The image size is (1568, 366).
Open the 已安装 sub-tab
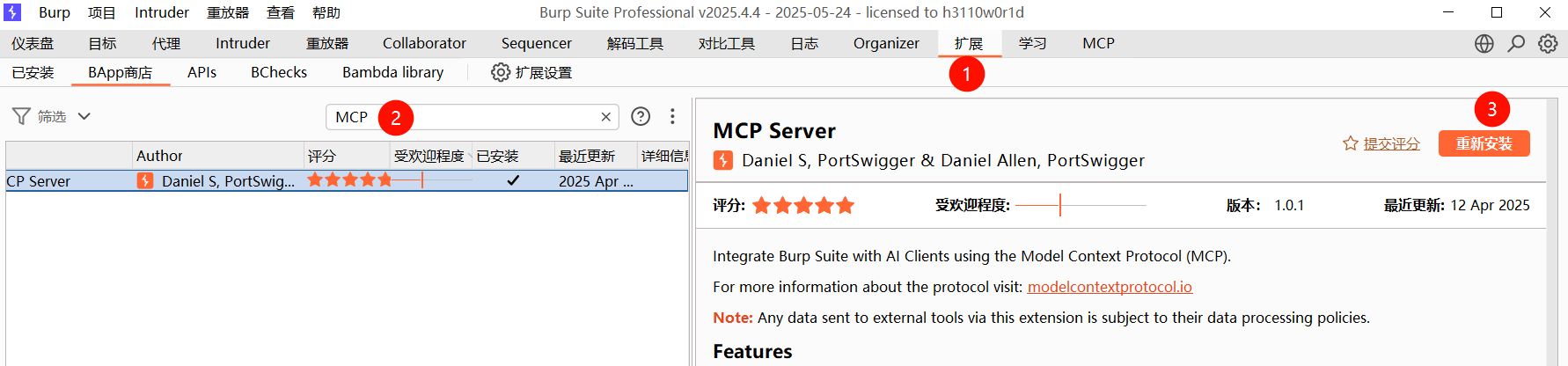(x=33, y=72)
